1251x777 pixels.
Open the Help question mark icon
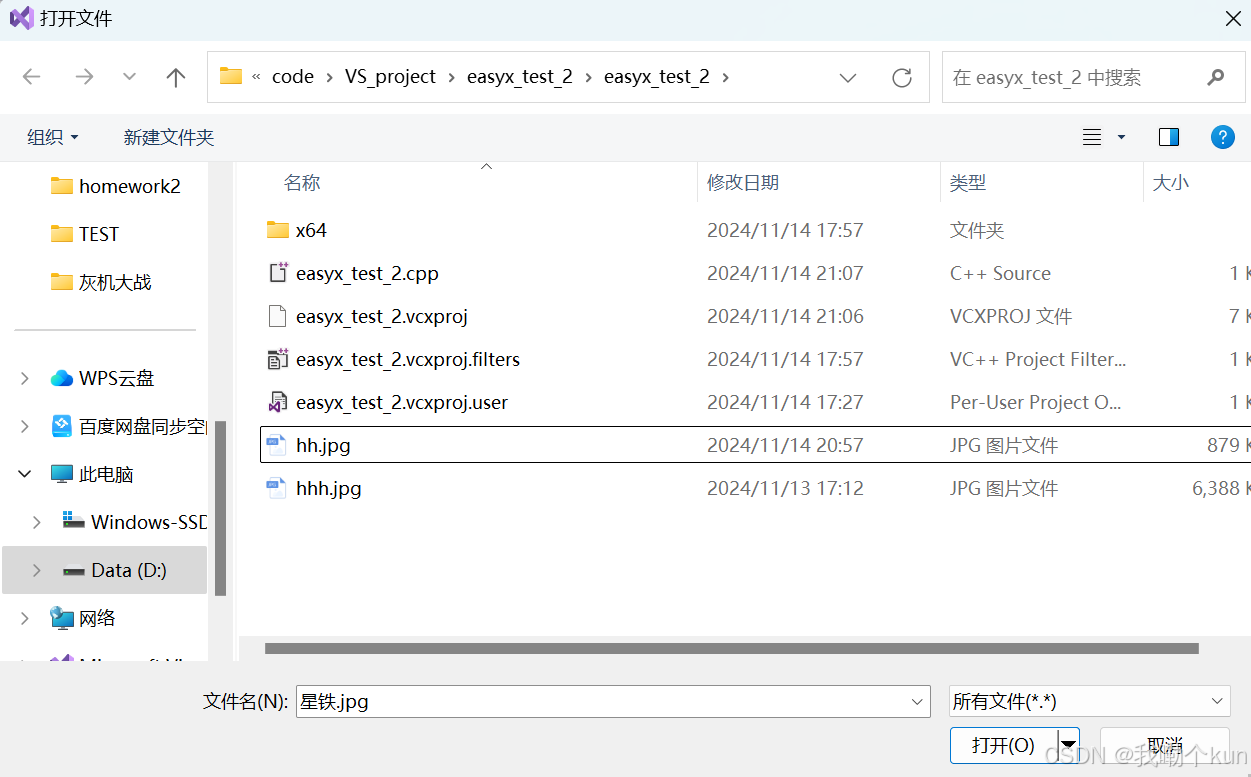pyautogui.click(x=1222, y=137)
